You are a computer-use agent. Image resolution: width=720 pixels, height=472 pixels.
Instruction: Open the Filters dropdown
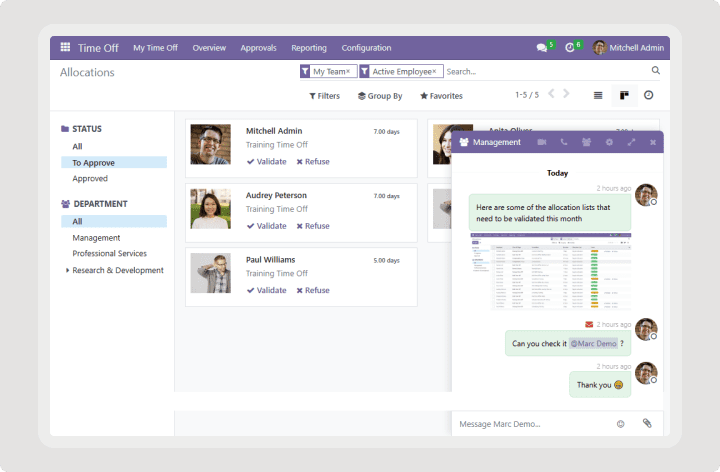click(324, 96)
